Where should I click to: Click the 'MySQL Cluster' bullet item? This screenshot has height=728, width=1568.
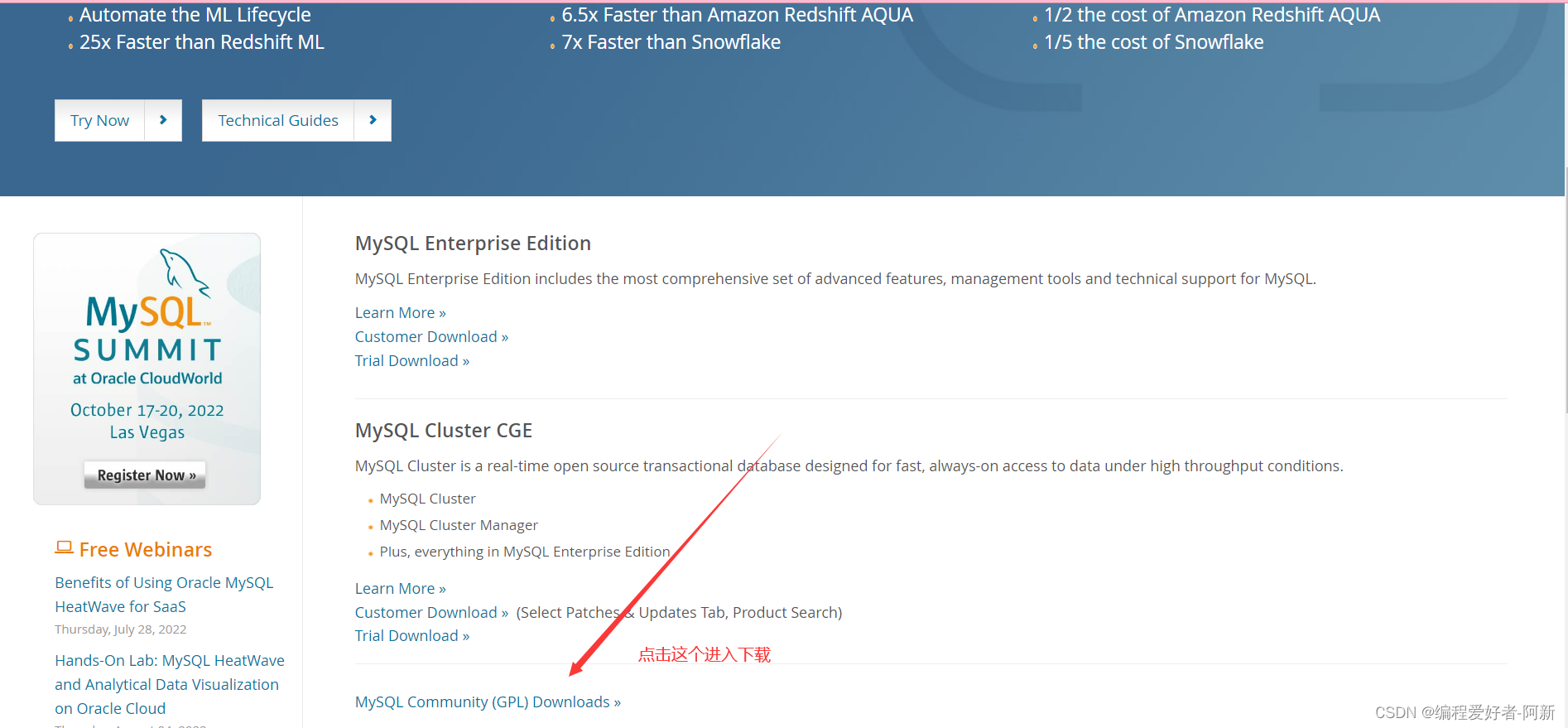click(x=427, y=499)
